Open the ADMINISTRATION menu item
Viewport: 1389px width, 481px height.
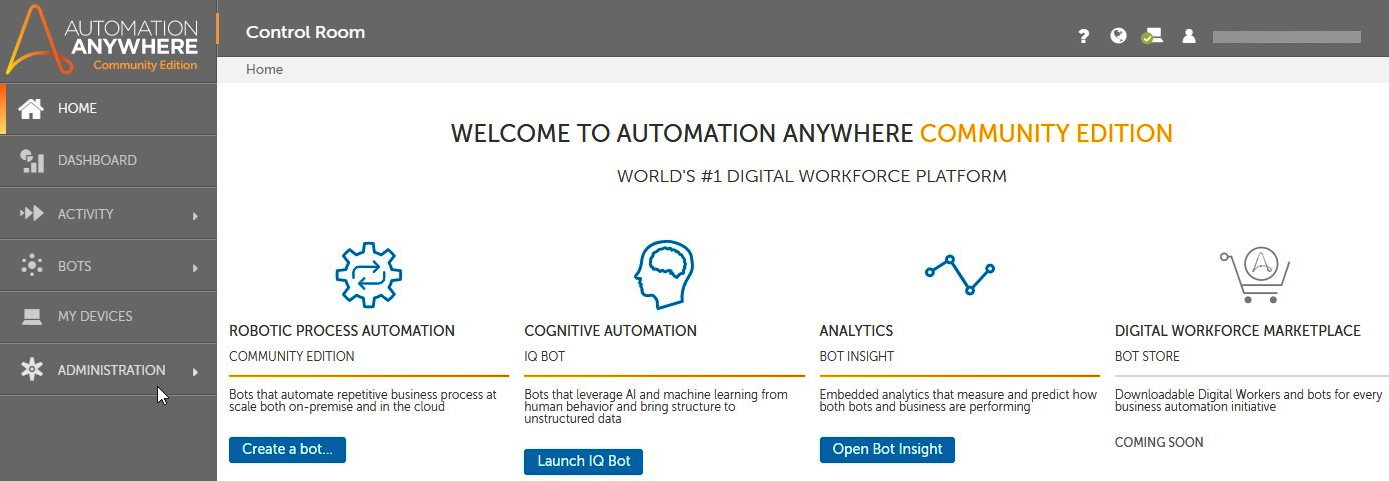[108, 370]
